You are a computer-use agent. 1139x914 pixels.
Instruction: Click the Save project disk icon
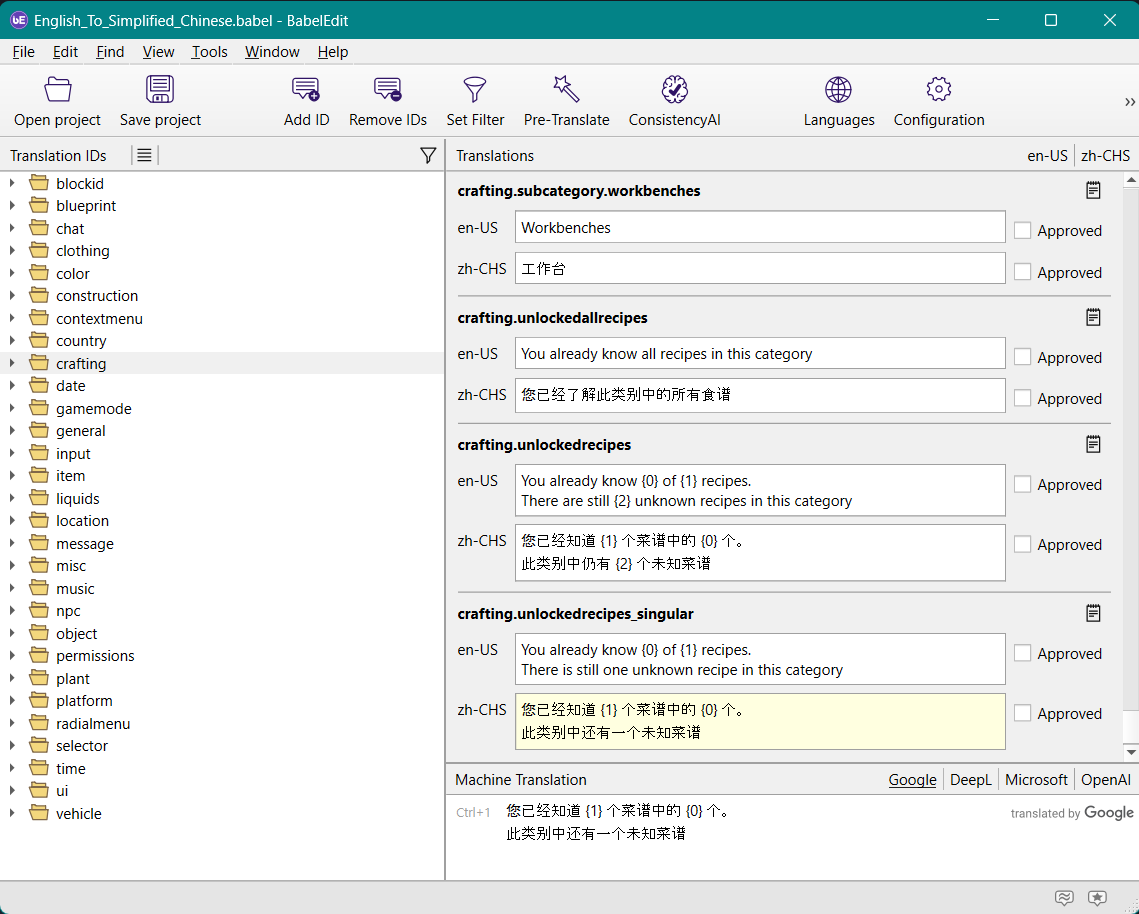point(160,90)
